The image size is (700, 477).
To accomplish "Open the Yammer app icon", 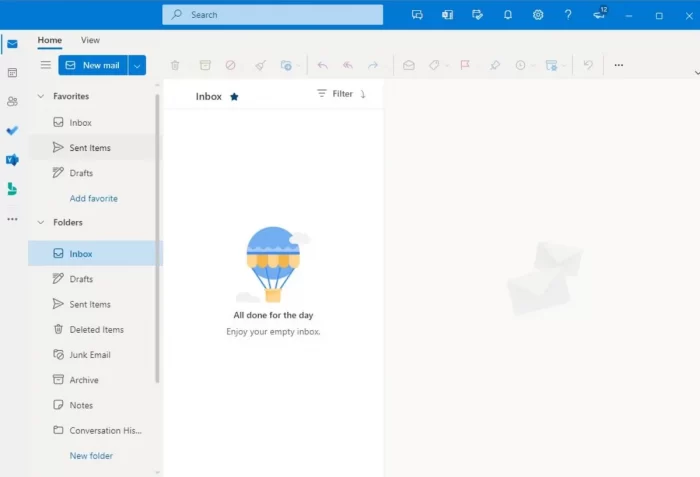I will pos(12,159).
